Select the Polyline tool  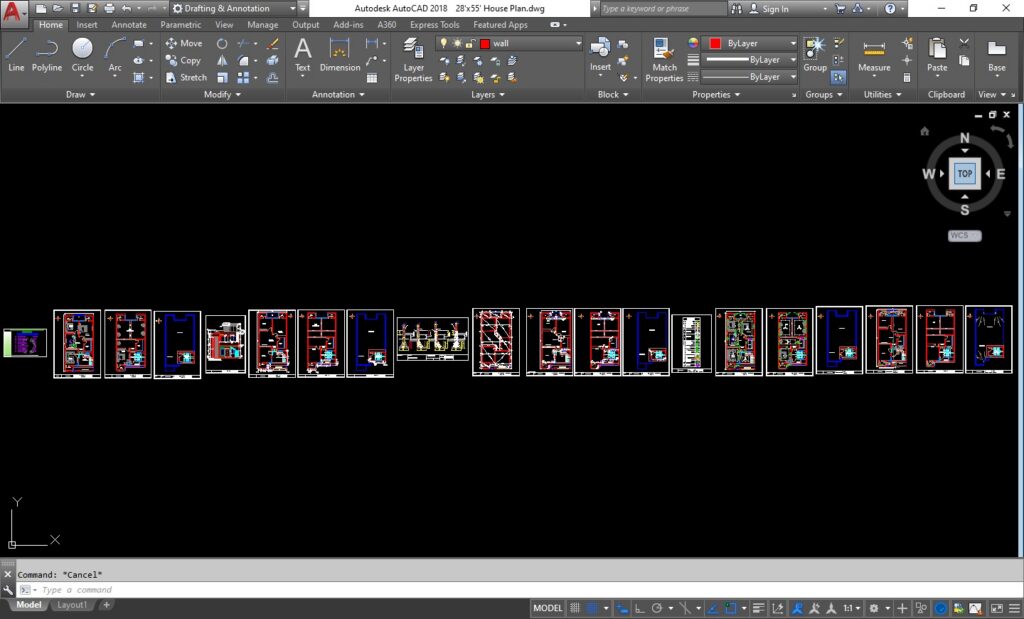(47, 54)
